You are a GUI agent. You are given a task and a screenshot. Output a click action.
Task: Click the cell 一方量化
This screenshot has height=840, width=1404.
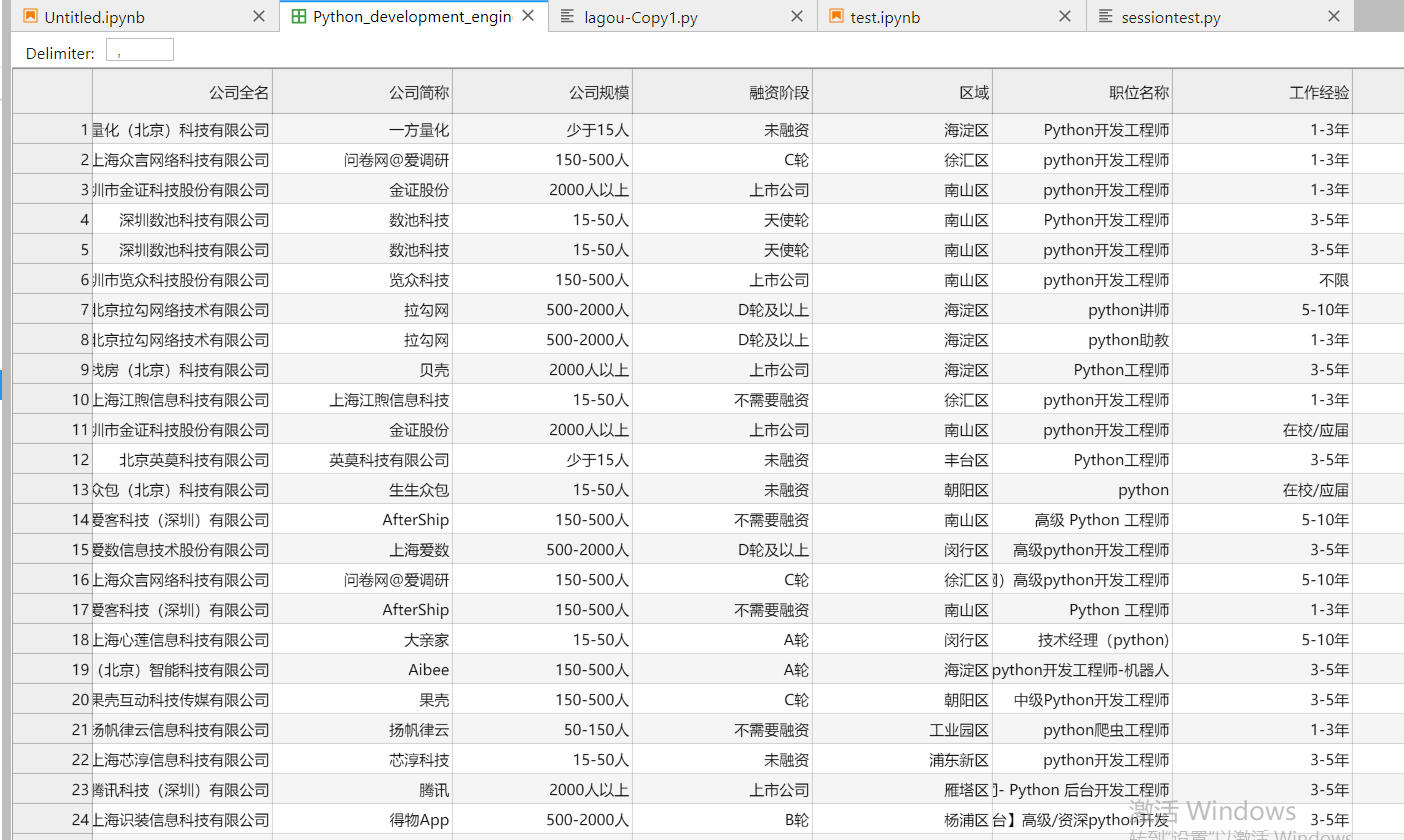[x=362, y=130]
